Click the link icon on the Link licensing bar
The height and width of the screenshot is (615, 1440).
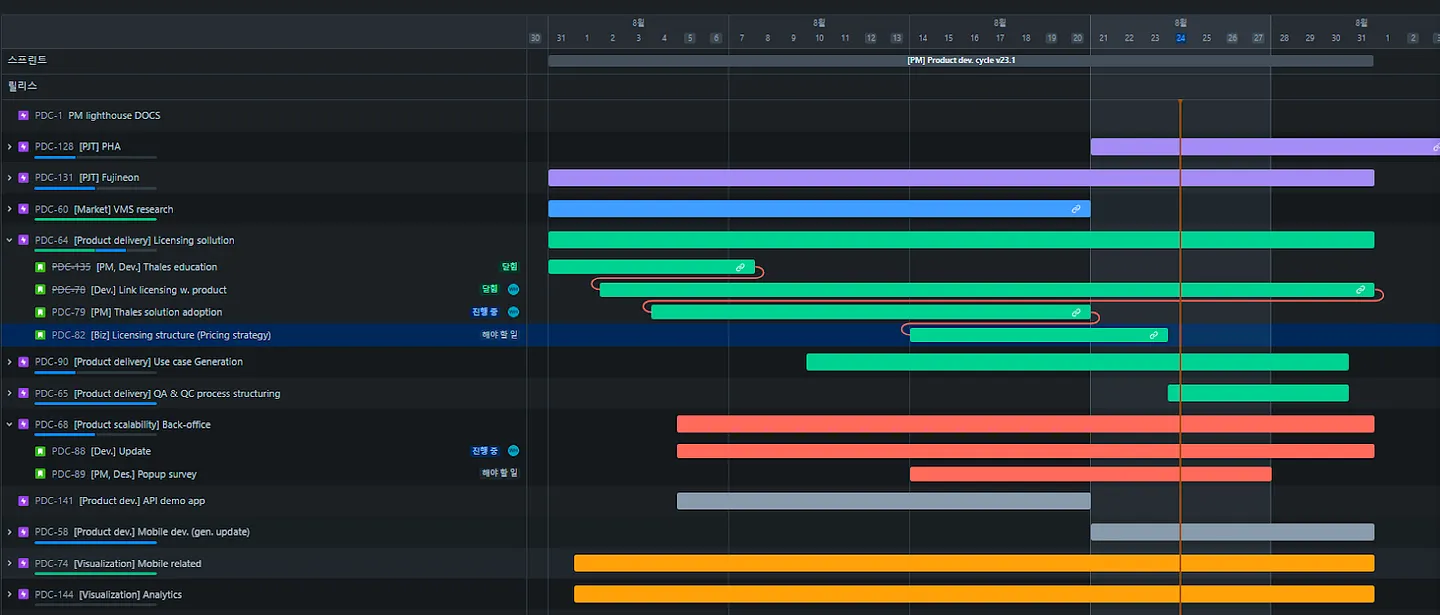pyautogui.click(x=1360, y=290)
